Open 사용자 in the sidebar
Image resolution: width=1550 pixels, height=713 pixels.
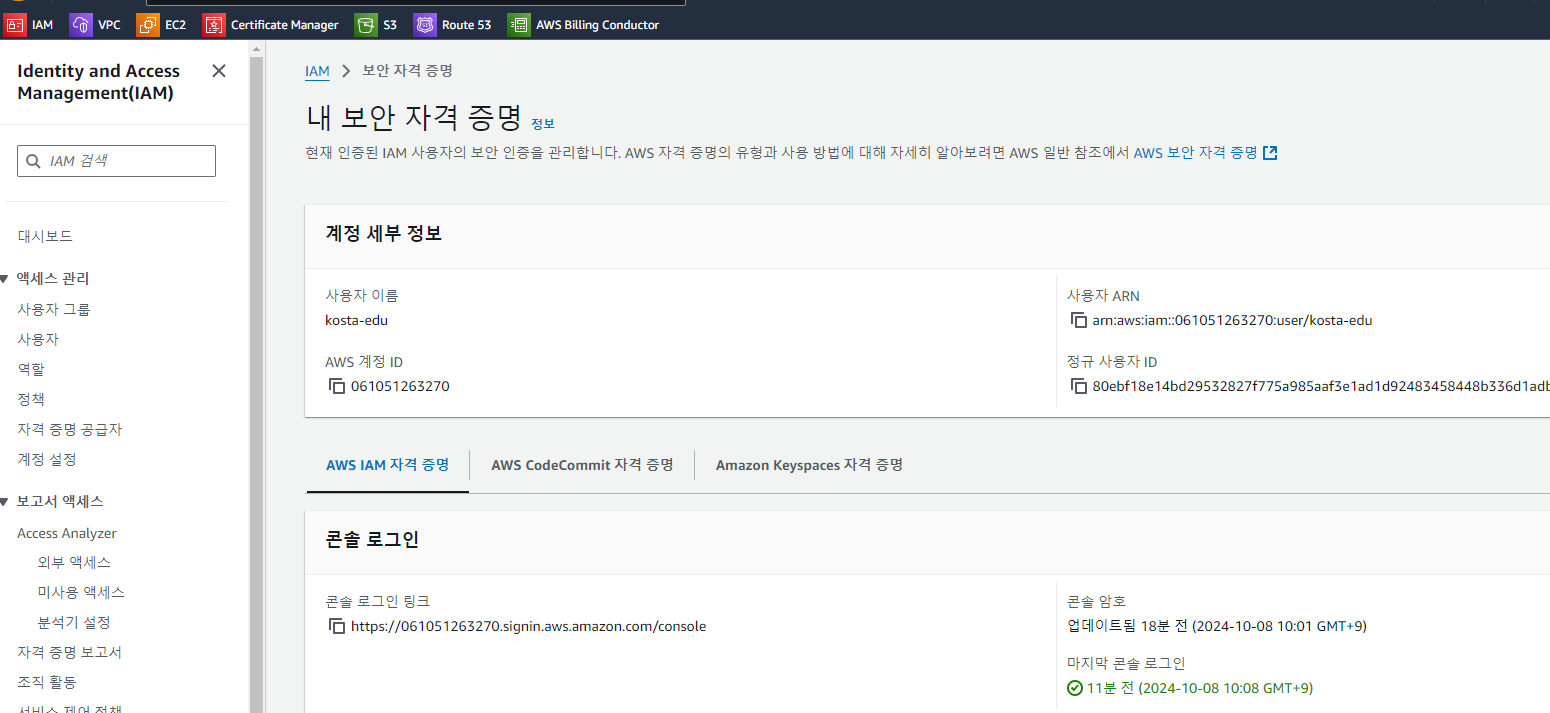pyautogui.click(x=38, y=339)
